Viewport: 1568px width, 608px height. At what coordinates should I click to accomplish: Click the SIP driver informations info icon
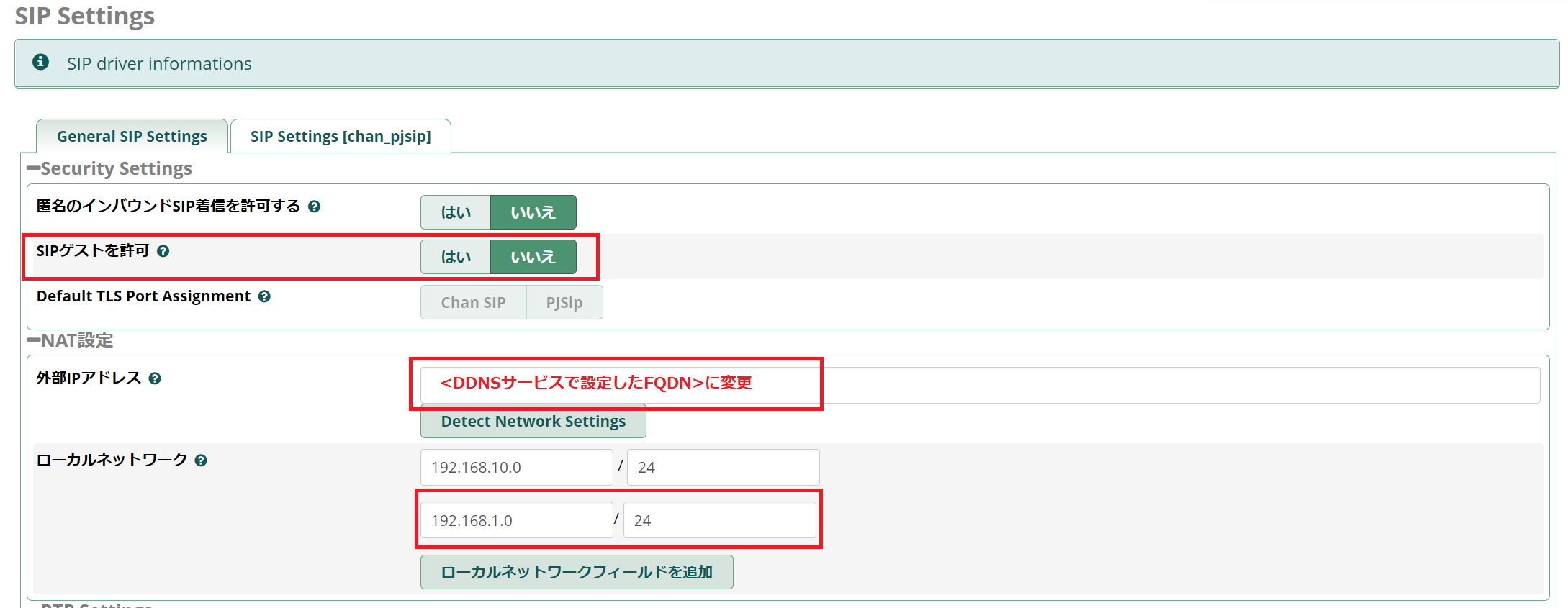tap(41, 63)
